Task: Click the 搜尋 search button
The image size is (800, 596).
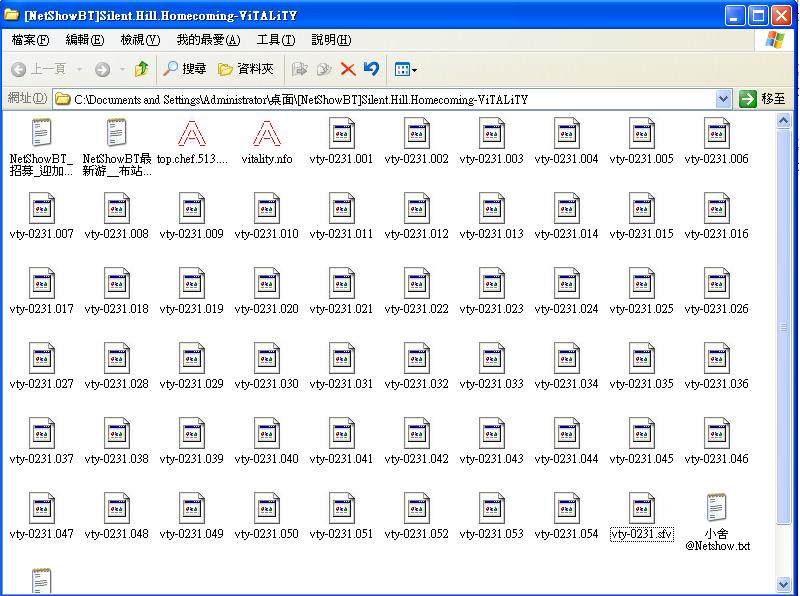Action: [185, 69]
